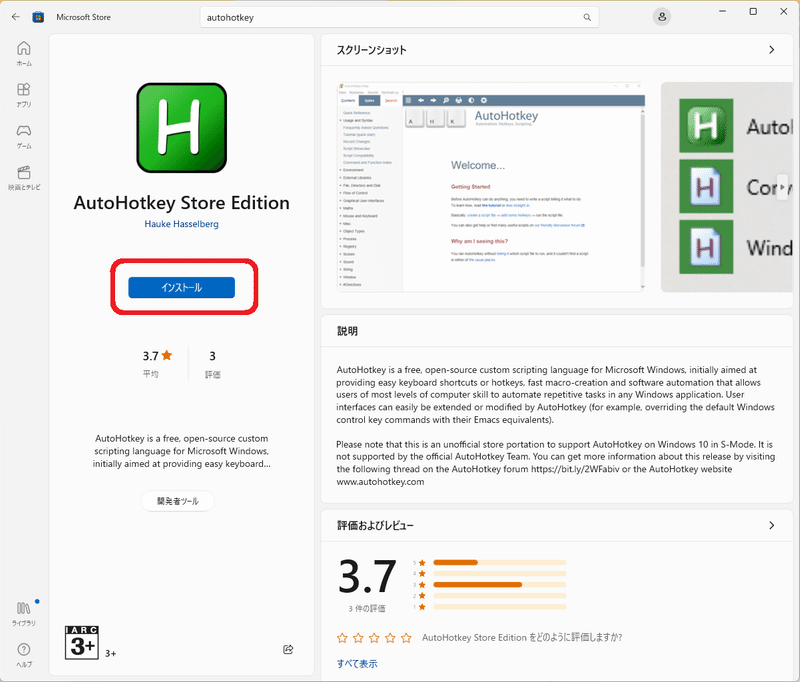Click the すべて表示 (Show all) link
800x682 pixels.
357,664
